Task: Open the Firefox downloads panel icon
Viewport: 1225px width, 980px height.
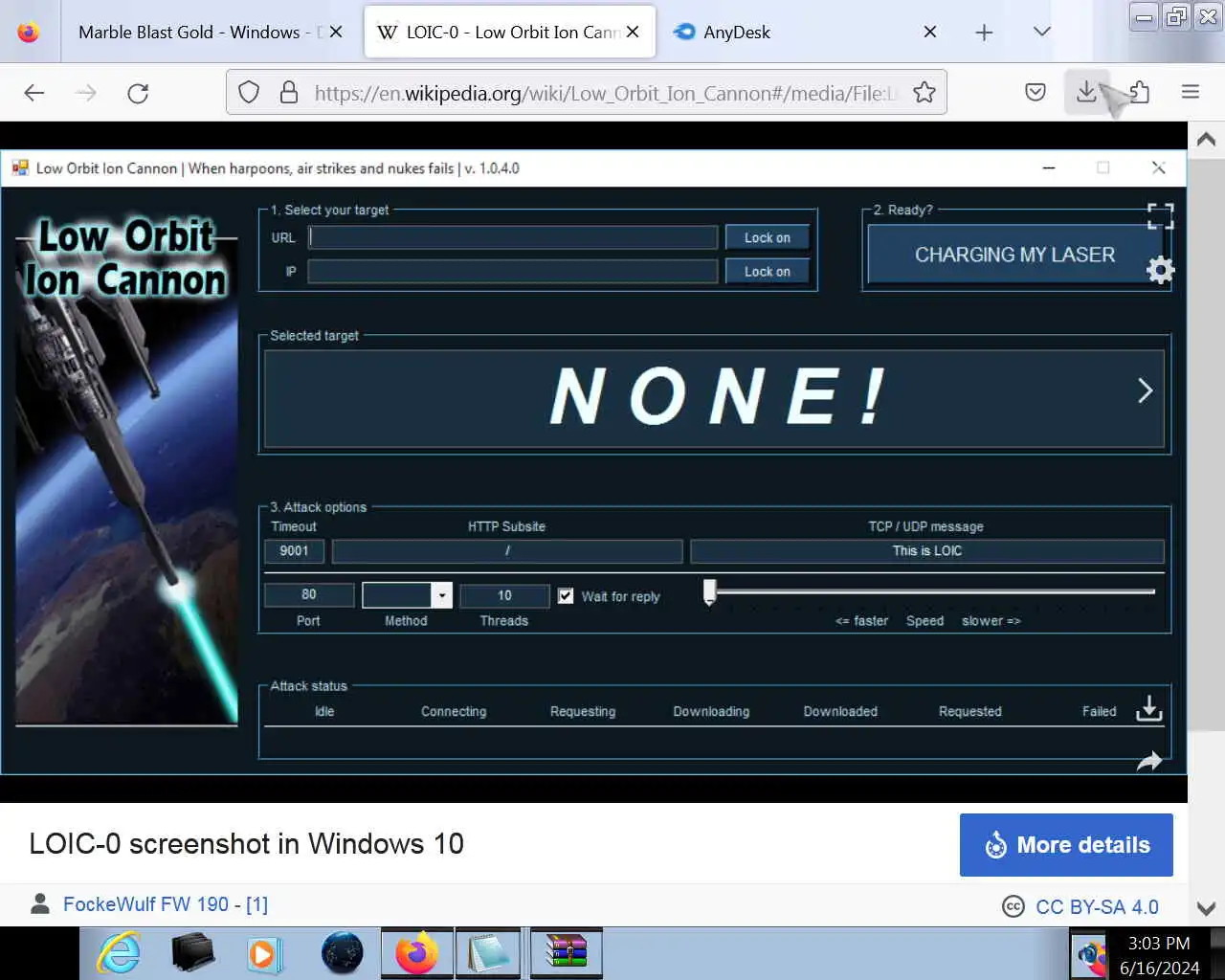Action: point(1086,92)
